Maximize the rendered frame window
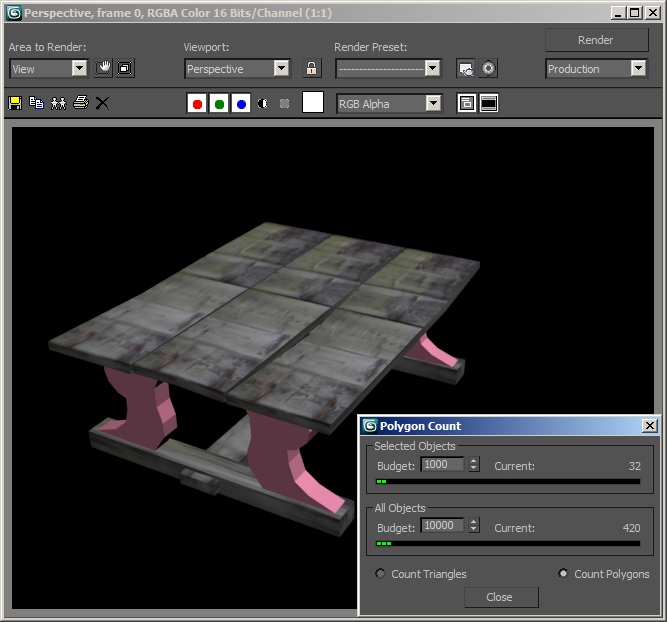This screenshot has width=667, height=622. [x=634, y=13]
